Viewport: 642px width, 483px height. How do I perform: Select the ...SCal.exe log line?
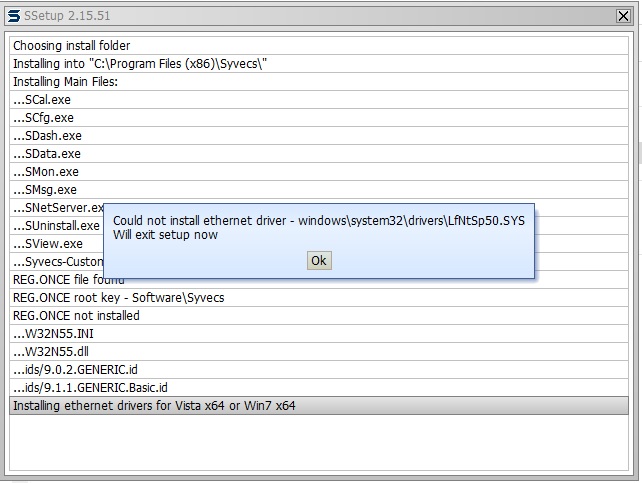[41, 100]
